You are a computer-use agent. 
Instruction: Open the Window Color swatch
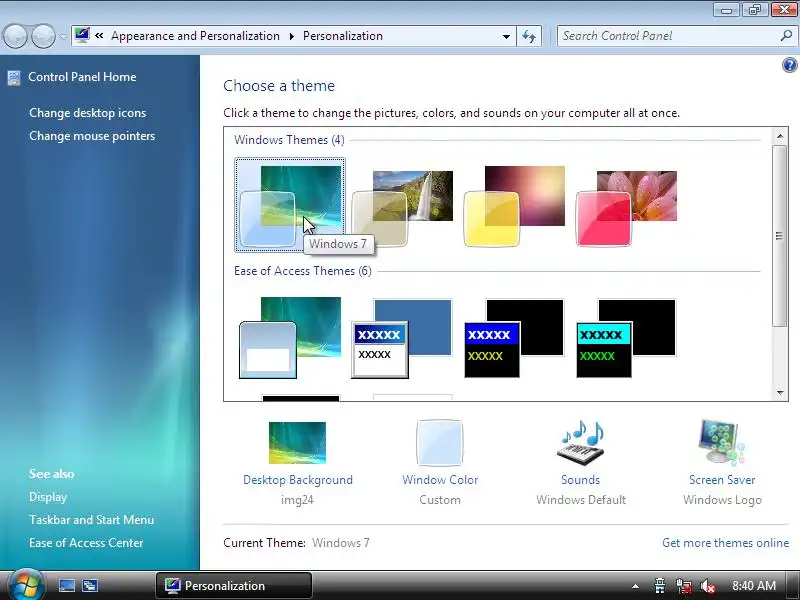[440, 442]
